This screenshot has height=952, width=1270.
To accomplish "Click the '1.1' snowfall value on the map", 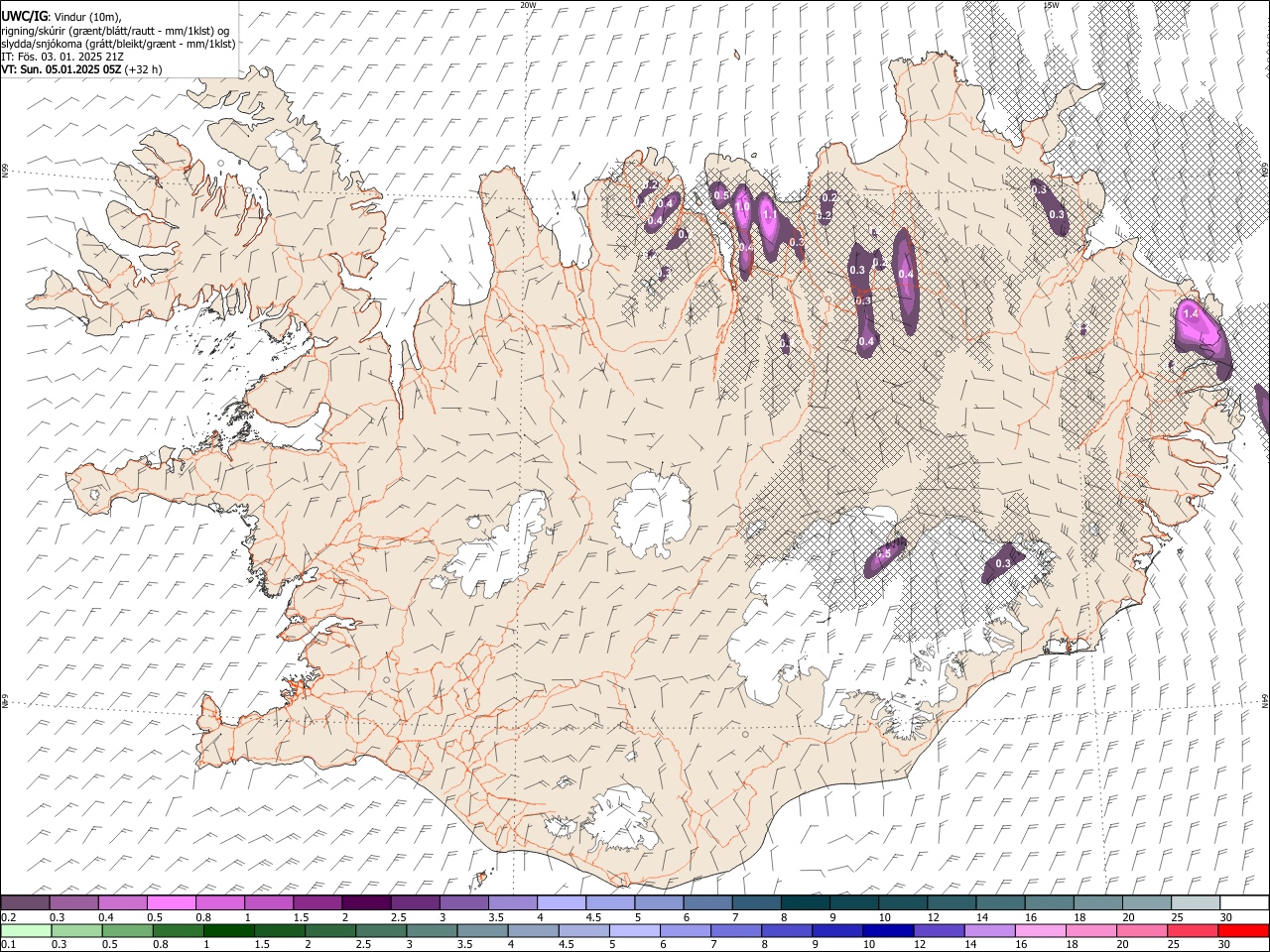I will point(769,213).
